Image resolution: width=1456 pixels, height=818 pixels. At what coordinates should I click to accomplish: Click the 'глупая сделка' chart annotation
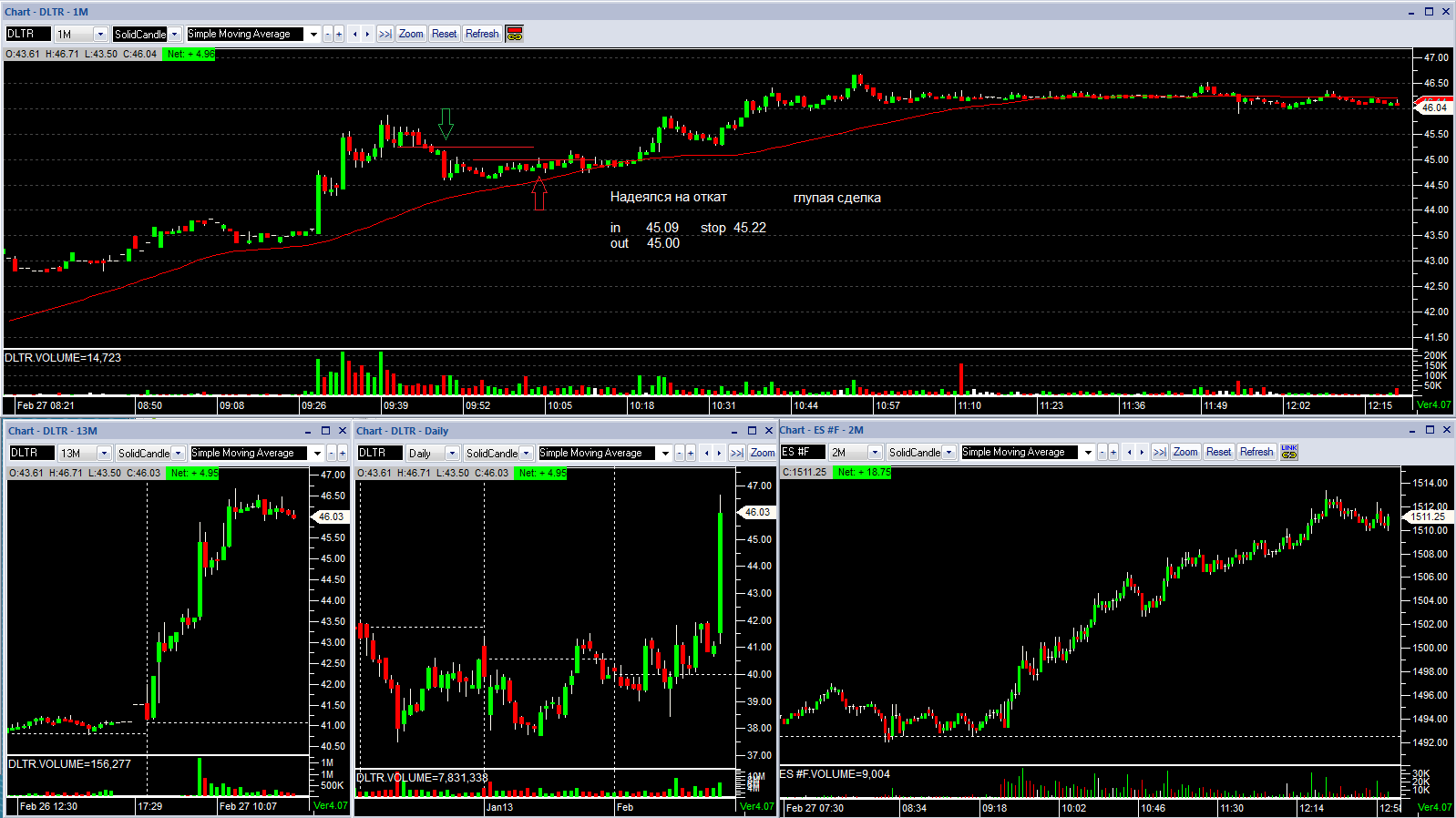(x=836, y=198)
